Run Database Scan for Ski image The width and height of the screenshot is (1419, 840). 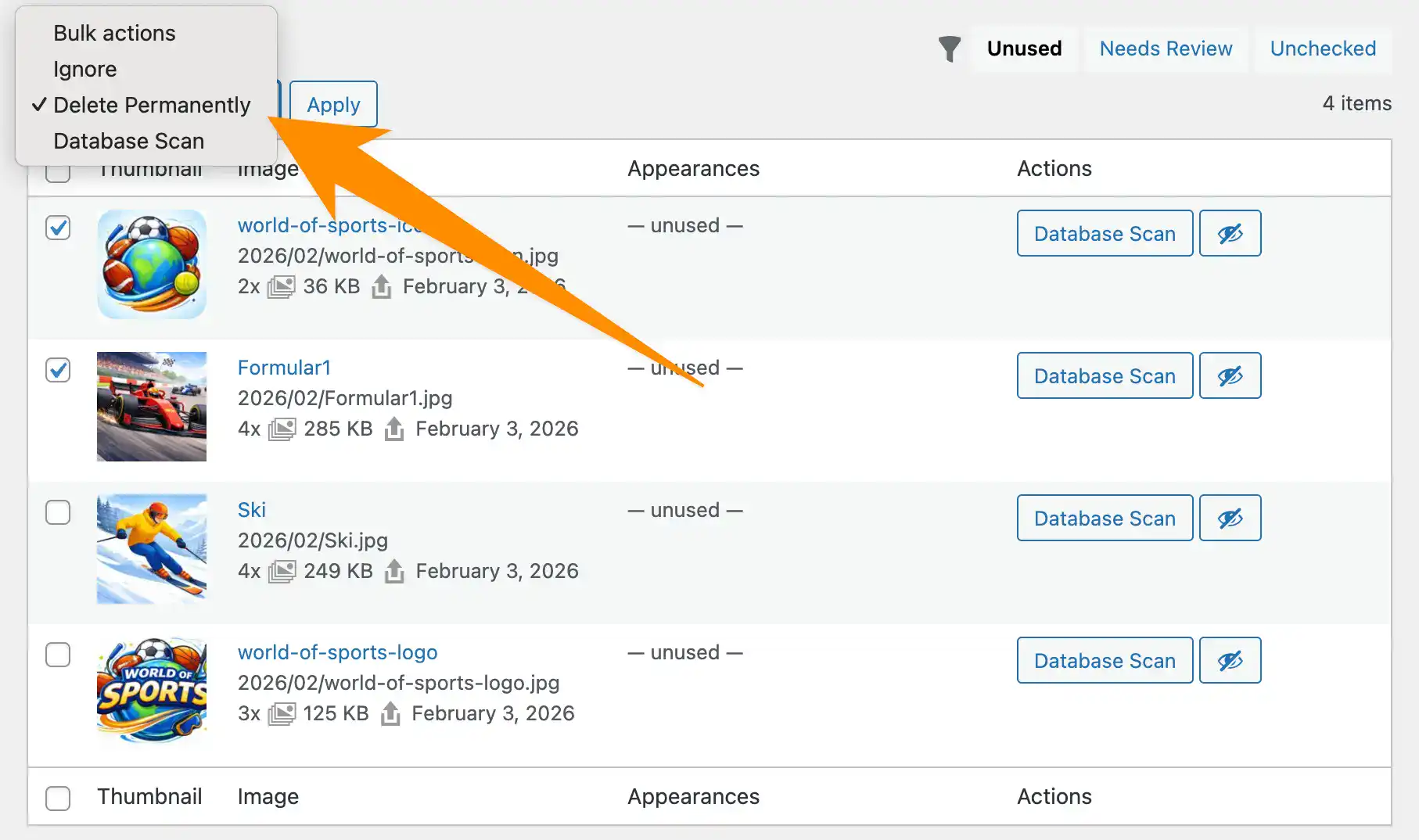point(1104,519)
